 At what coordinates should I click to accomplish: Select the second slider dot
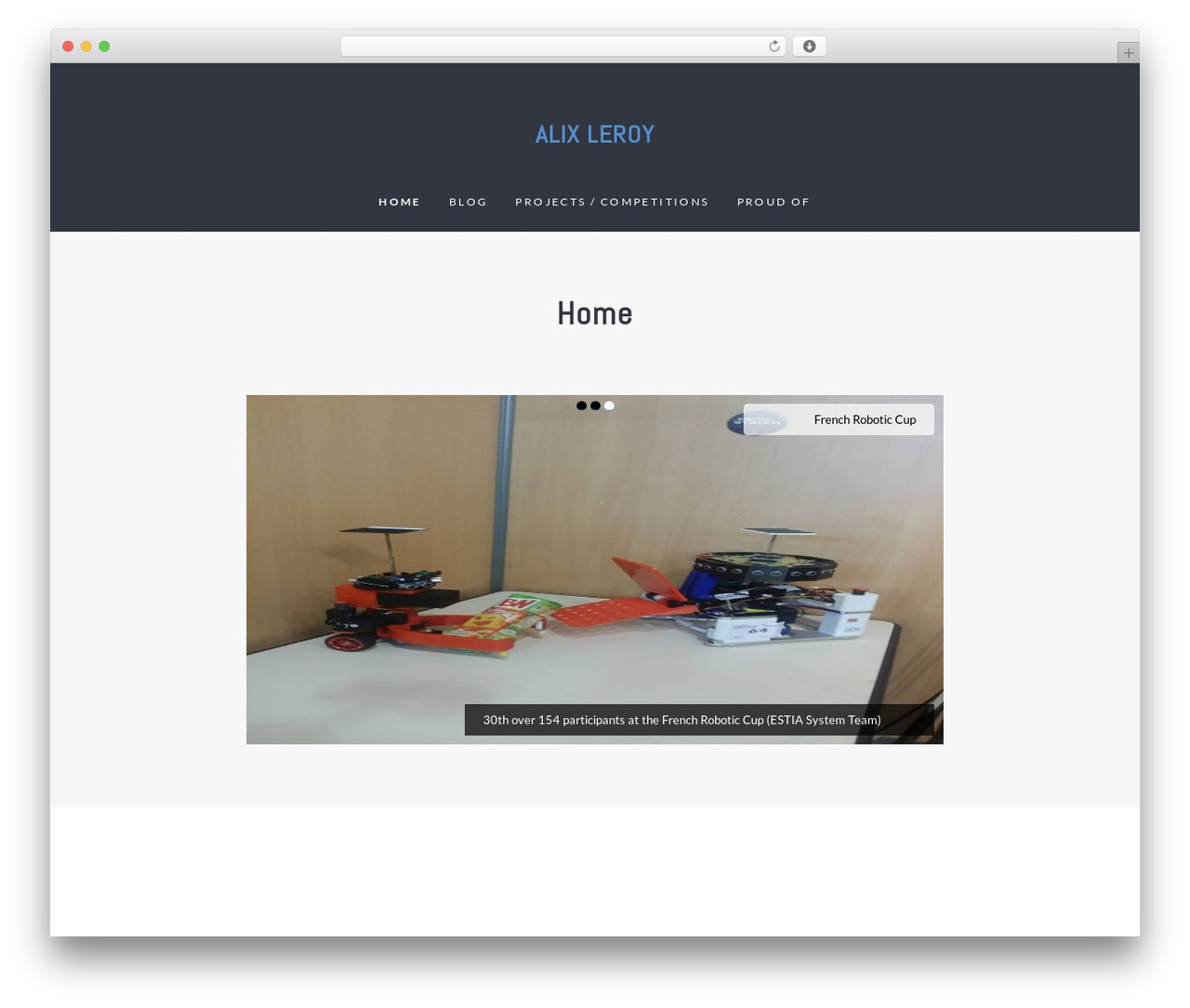595,405
